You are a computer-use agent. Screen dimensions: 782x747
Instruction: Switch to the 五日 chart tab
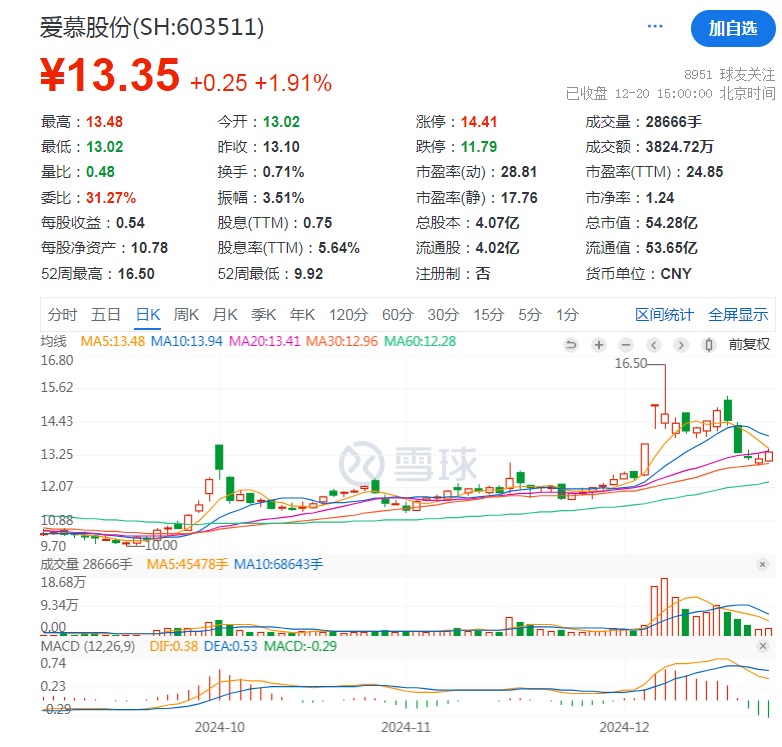click(x=106, y=315)
